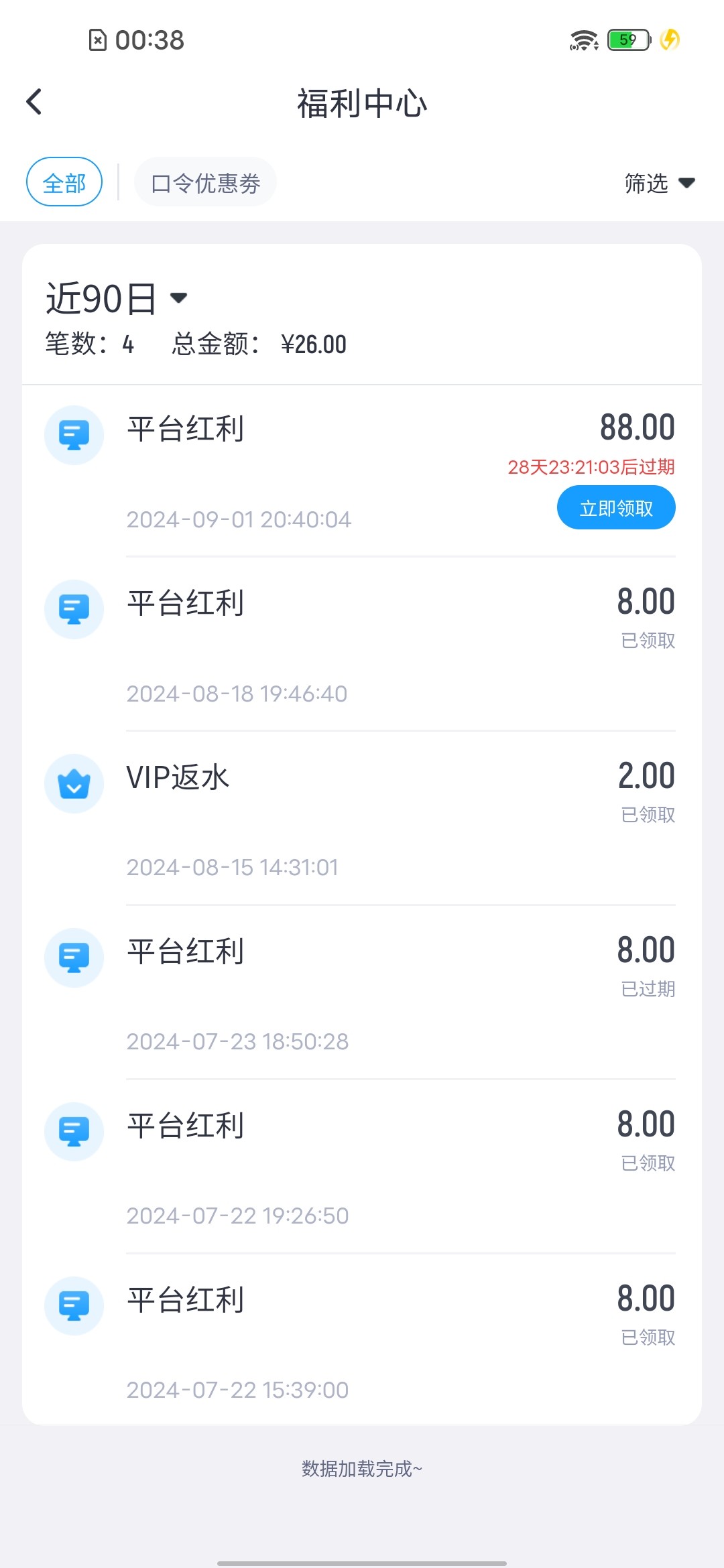The height and width of the screenshot is (1568, 724).
Task: Tap the red expiry countdown text
Action: [591, 467]
